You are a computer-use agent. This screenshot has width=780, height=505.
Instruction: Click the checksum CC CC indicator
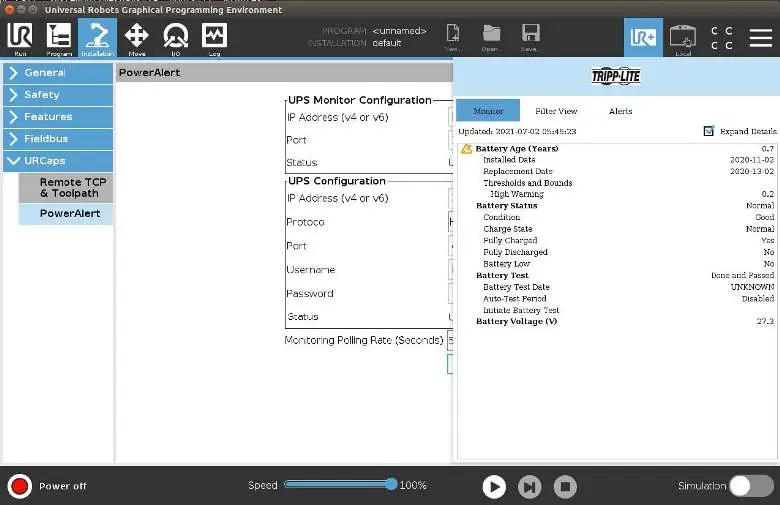(x=722, y=38)
